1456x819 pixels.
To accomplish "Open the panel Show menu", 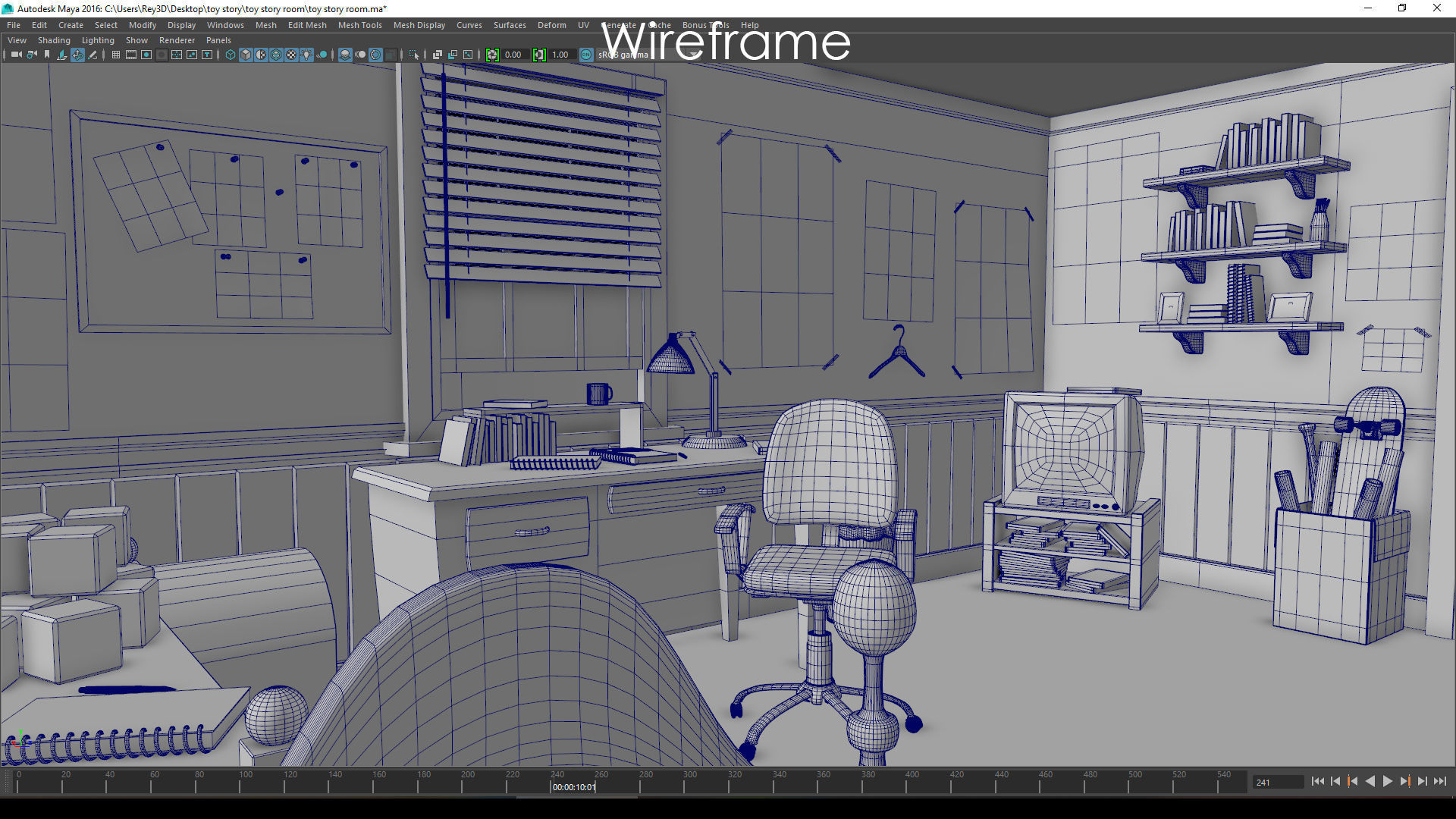I will coord(136,40).
